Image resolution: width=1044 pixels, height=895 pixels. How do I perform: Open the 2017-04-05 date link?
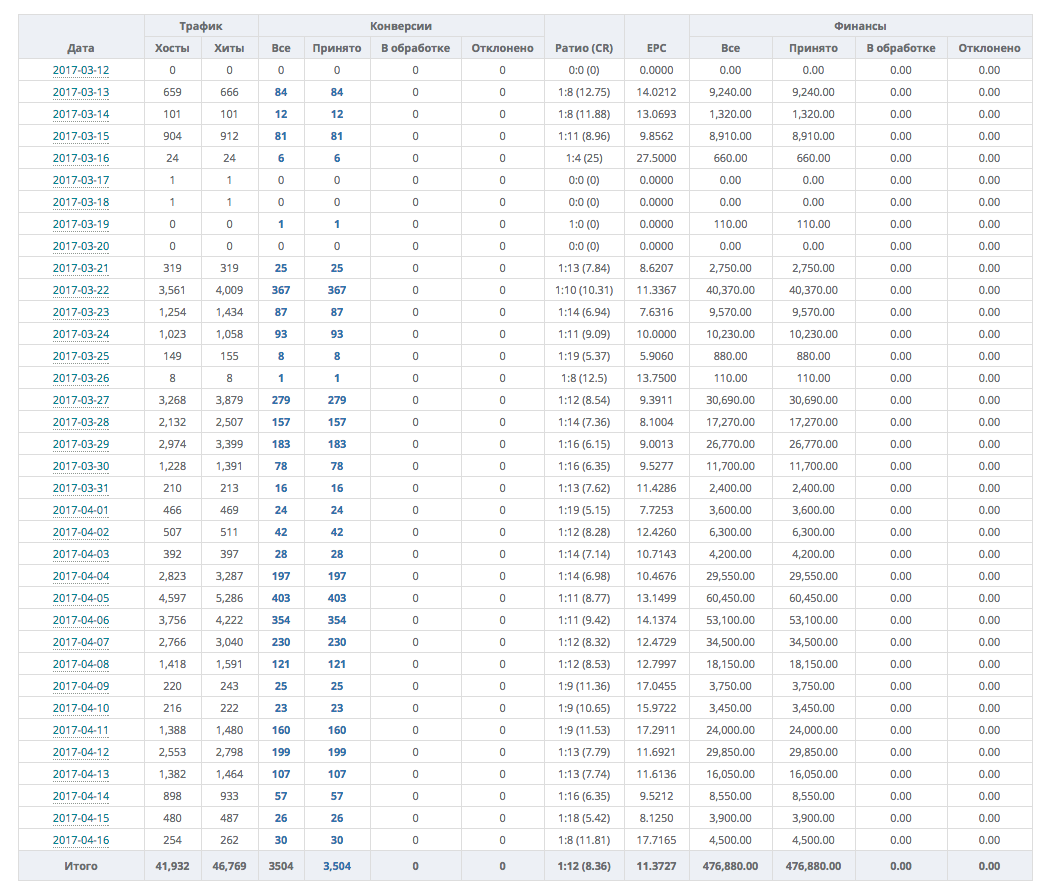click(81, 598)
